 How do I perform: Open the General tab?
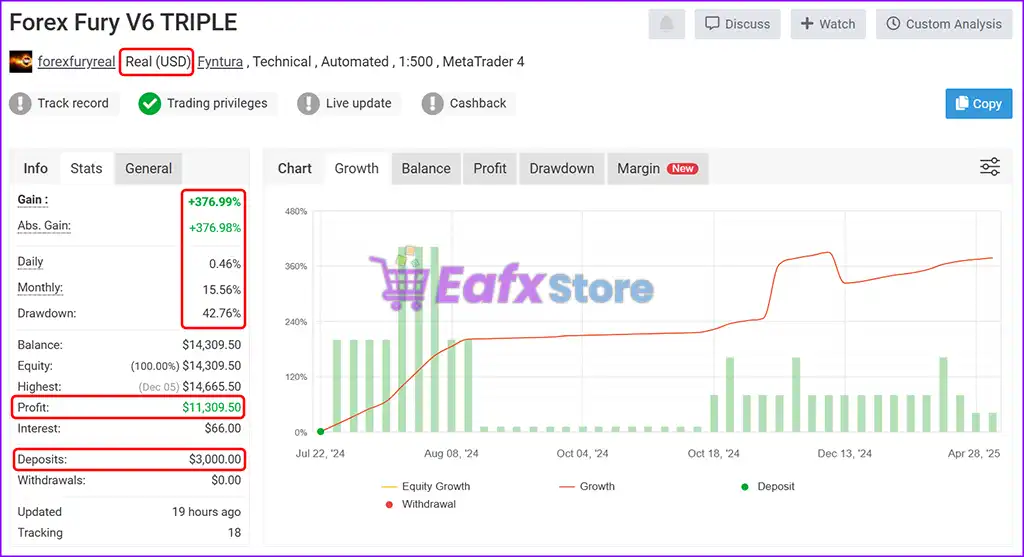tap(148, 168)
